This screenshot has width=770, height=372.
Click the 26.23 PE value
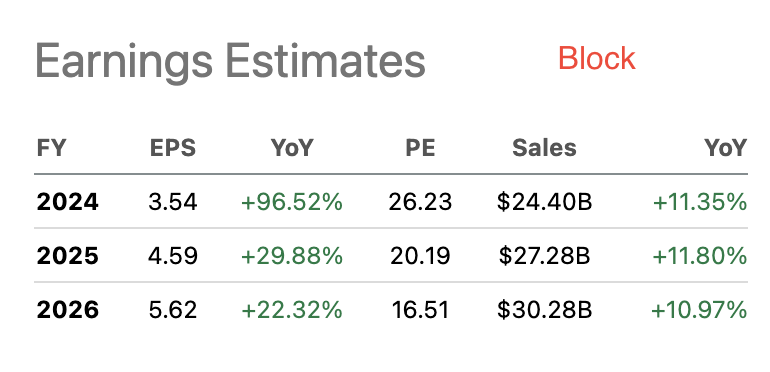point(420,202)
